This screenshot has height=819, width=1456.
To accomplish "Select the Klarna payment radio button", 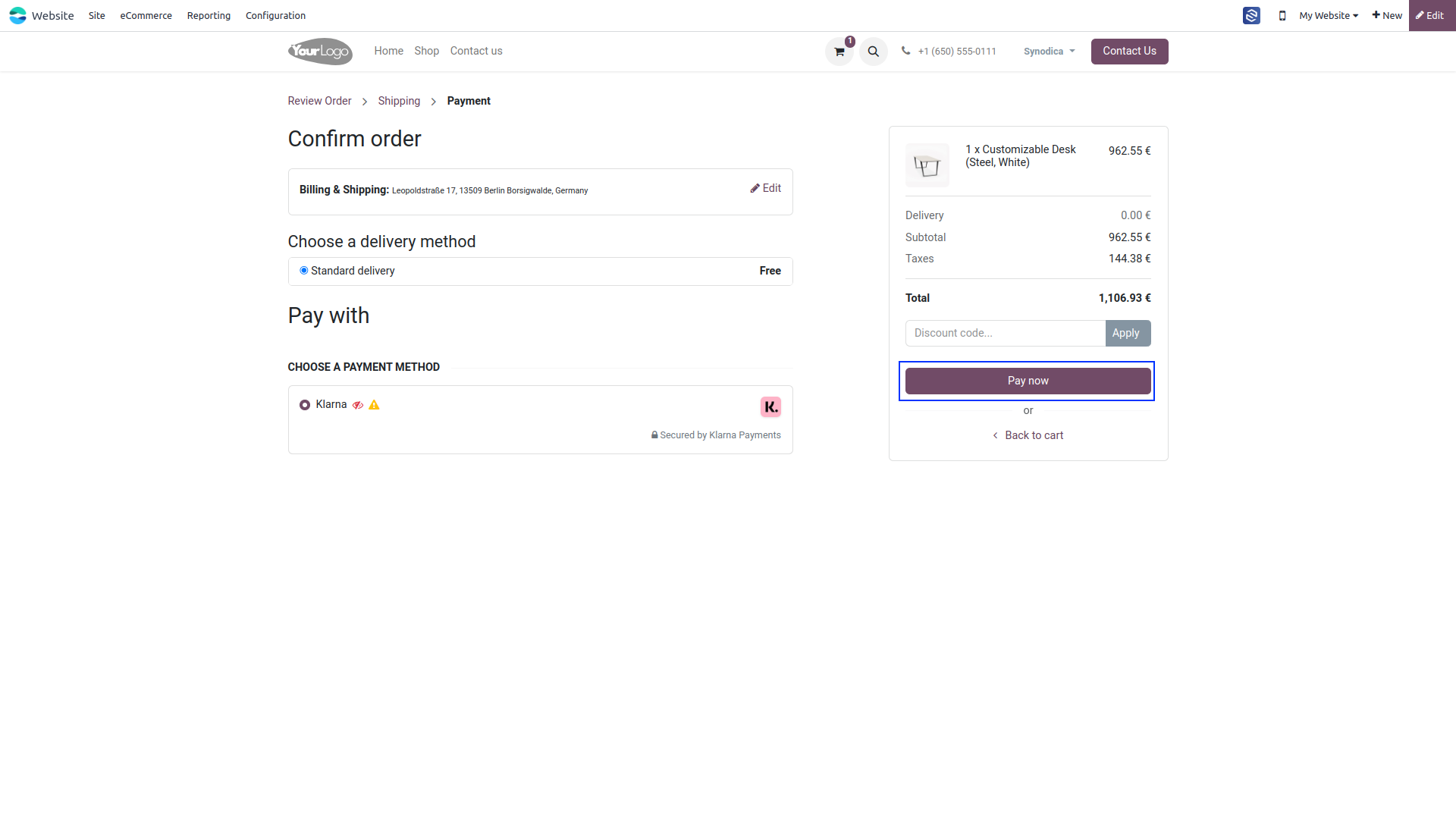I will click(x=305, y=405).
